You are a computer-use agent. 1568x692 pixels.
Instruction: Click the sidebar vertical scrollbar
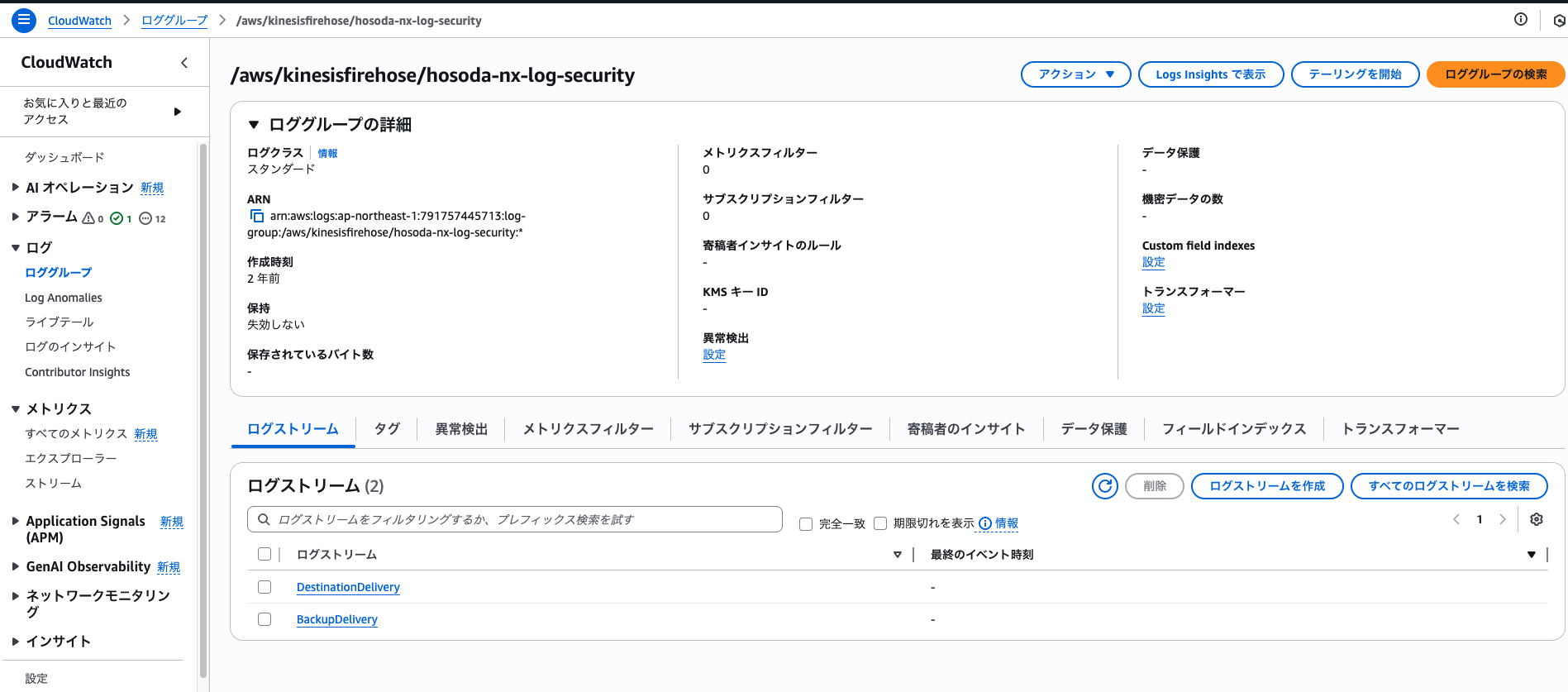pos(203,413)
